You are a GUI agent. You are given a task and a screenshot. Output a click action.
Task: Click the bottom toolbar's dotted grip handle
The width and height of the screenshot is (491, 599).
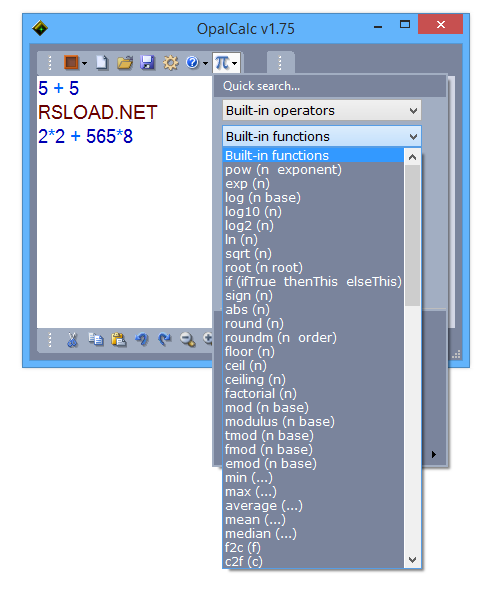coord(50,340)
